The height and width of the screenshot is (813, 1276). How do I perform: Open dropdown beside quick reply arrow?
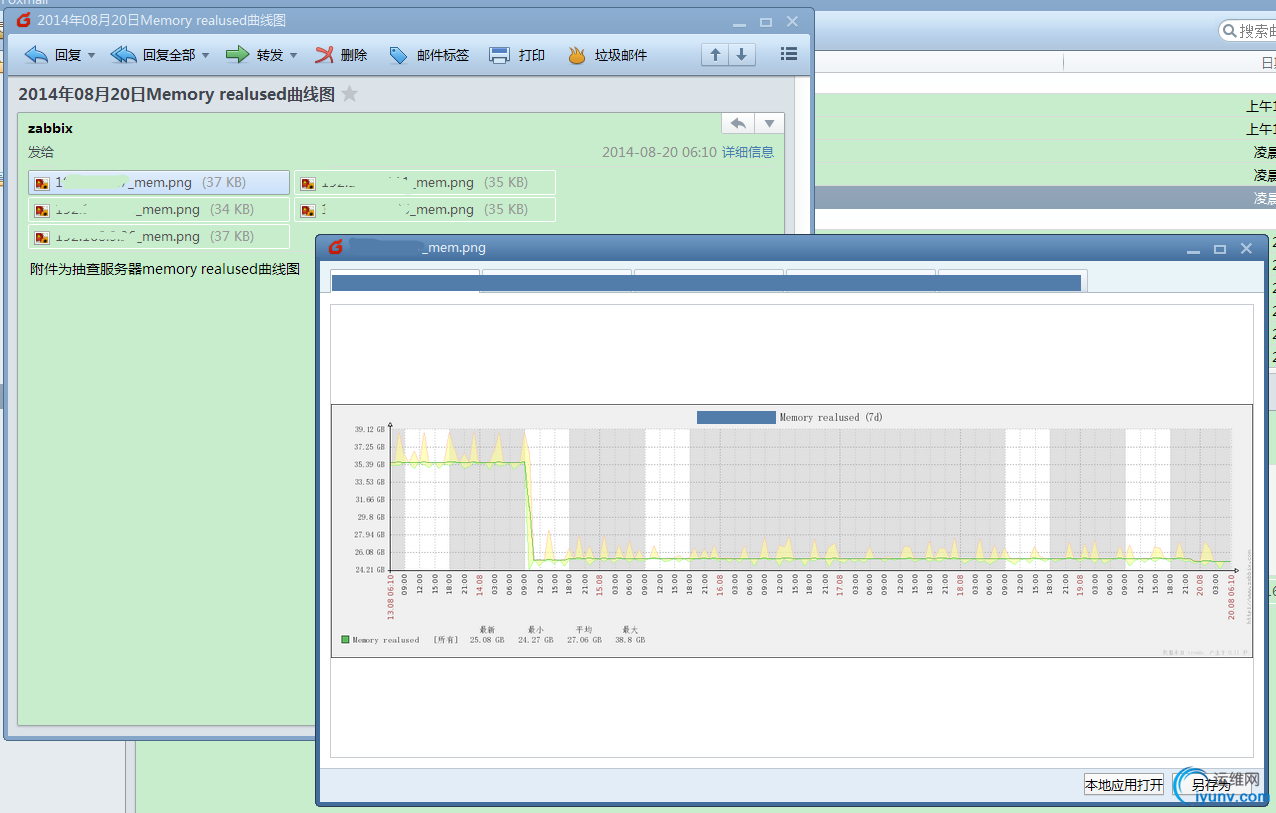769,123
